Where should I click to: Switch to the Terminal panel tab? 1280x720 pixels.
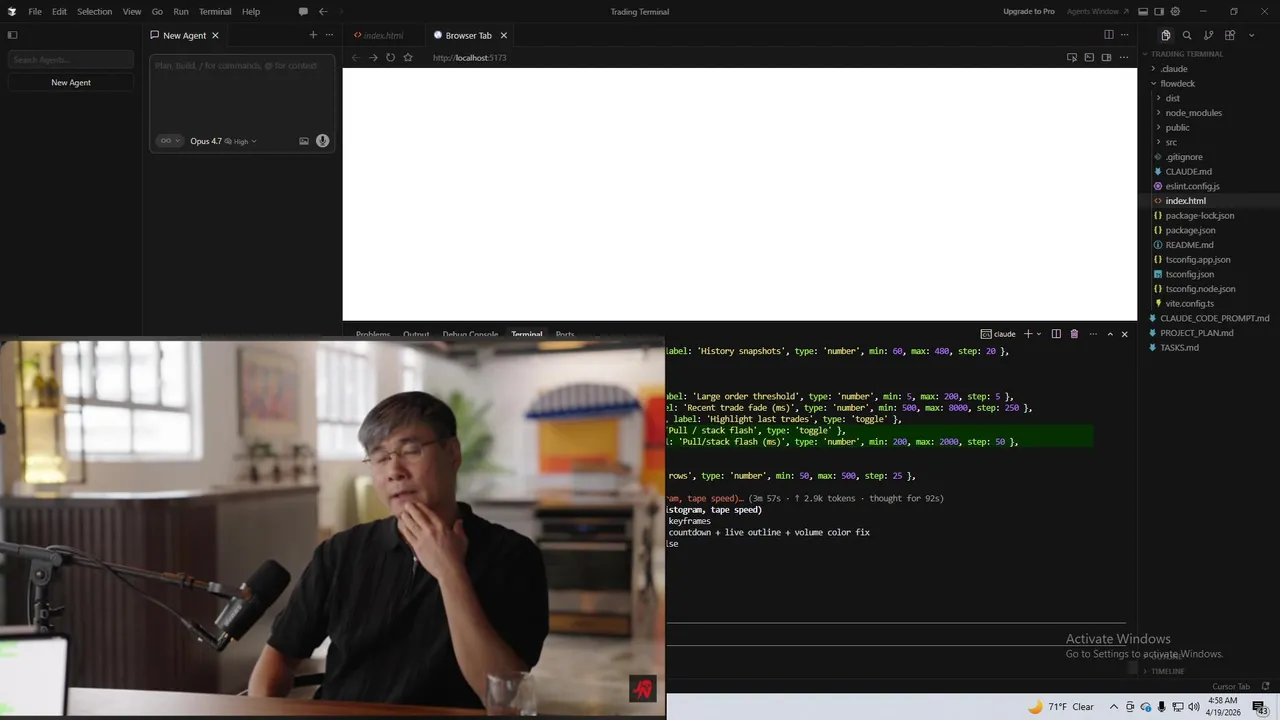click(x=526, y=334)
